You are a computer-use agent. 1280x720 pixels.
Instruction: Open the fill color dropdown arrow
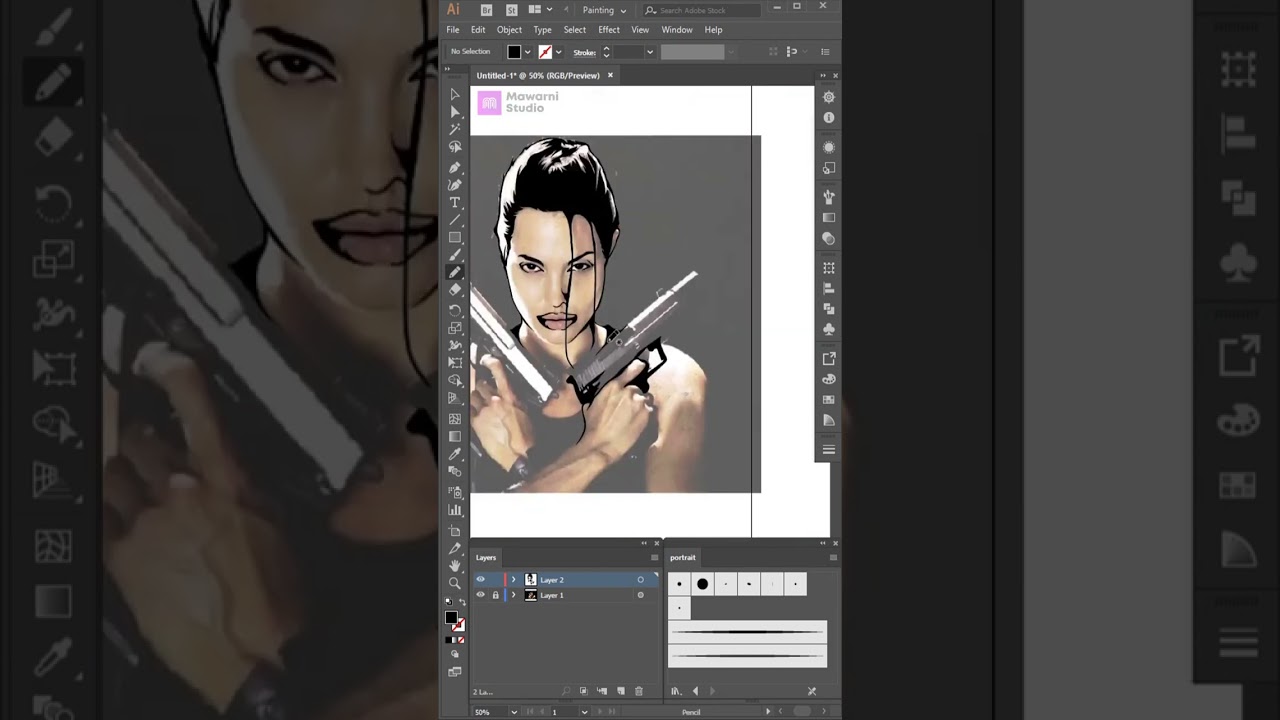pos(527,52)
